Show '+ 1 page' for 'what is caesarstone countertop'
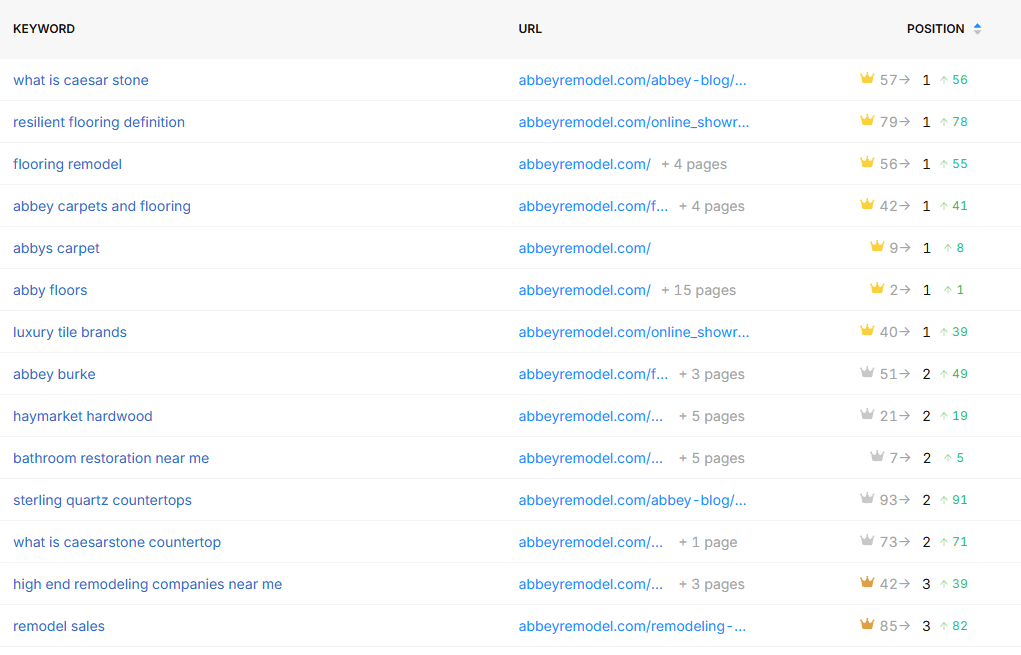 (x=707, y=542)
